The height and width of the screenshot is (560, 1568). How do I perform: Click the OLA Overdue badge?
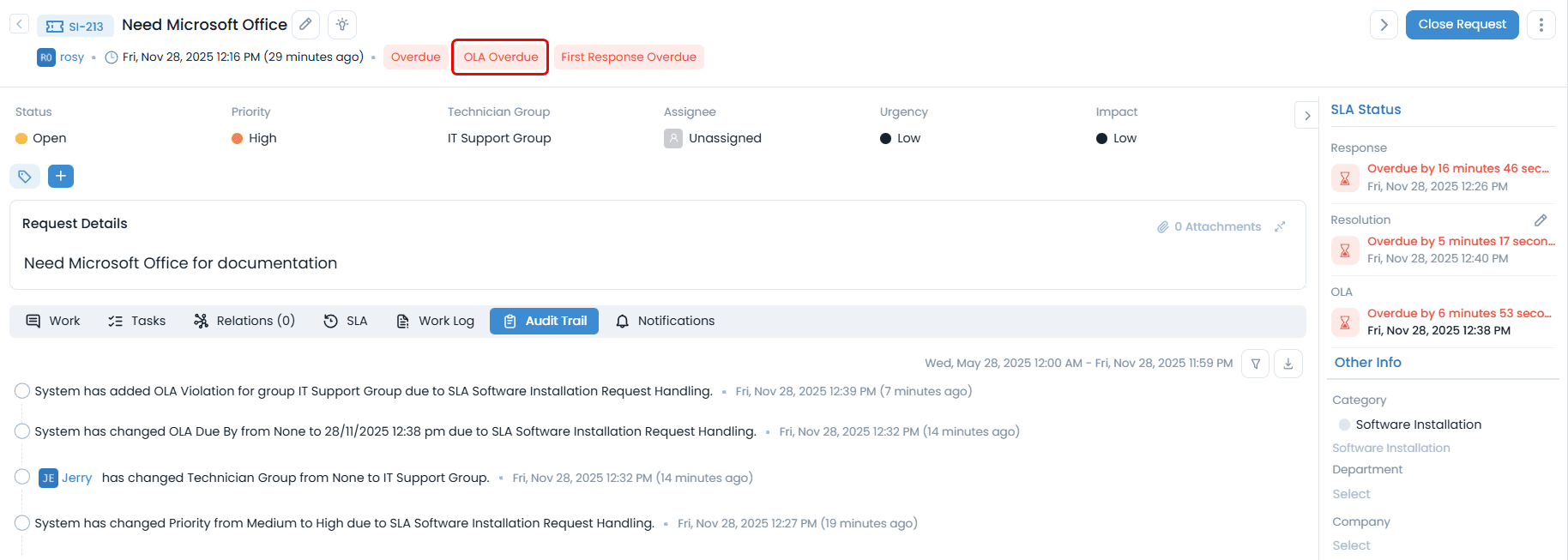(x=501, y=57)
